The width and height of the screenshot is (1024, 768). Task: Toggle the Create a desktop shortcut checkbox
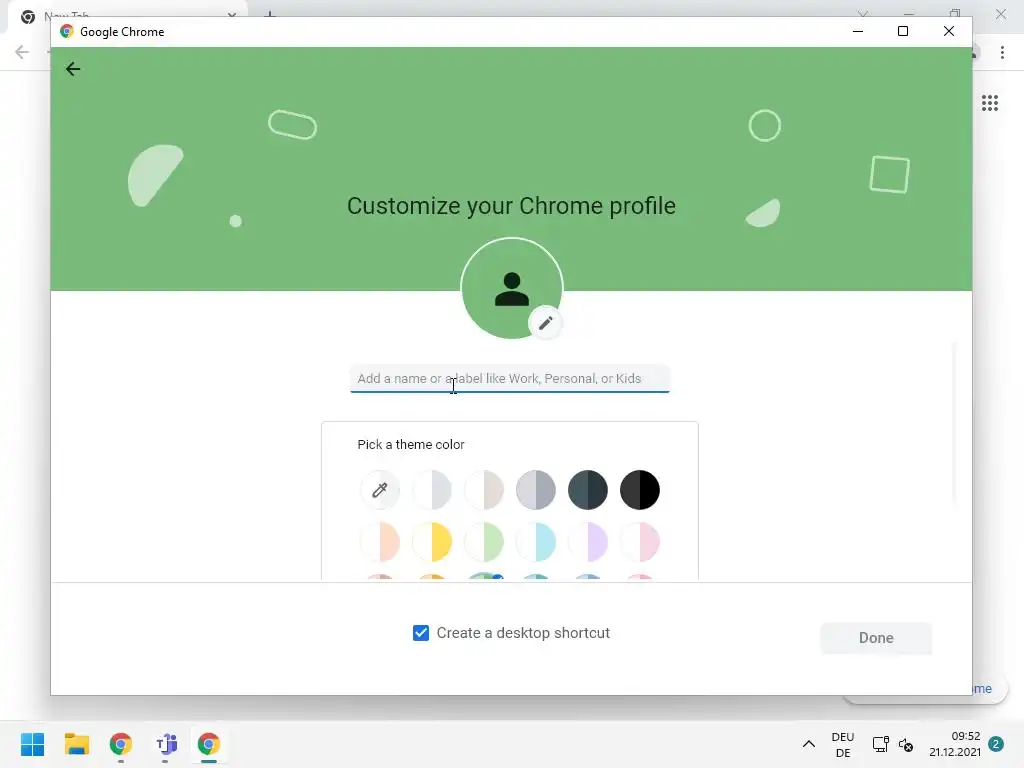coord(421,633)
